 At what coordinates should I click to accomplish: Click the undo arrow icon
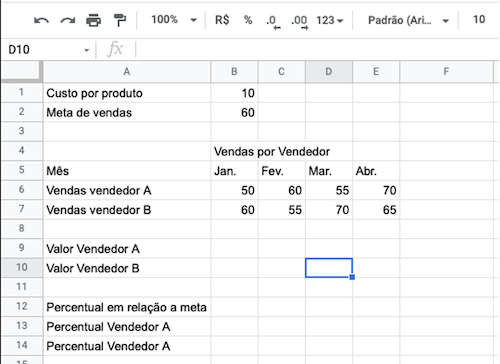point(41,20)
